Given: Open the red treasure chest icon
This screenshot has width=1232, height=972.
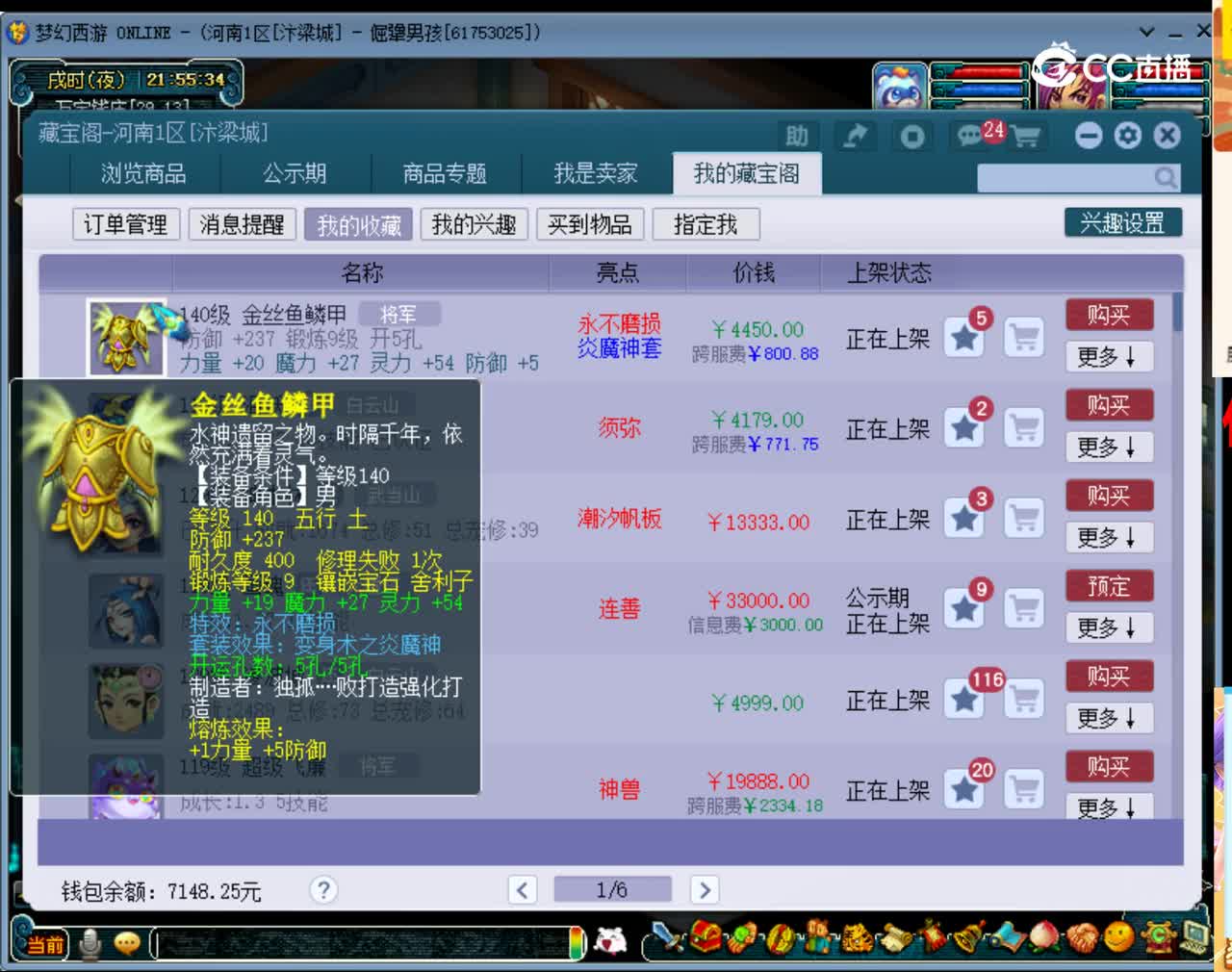Looking at the screenshot, I should point(706,937).
